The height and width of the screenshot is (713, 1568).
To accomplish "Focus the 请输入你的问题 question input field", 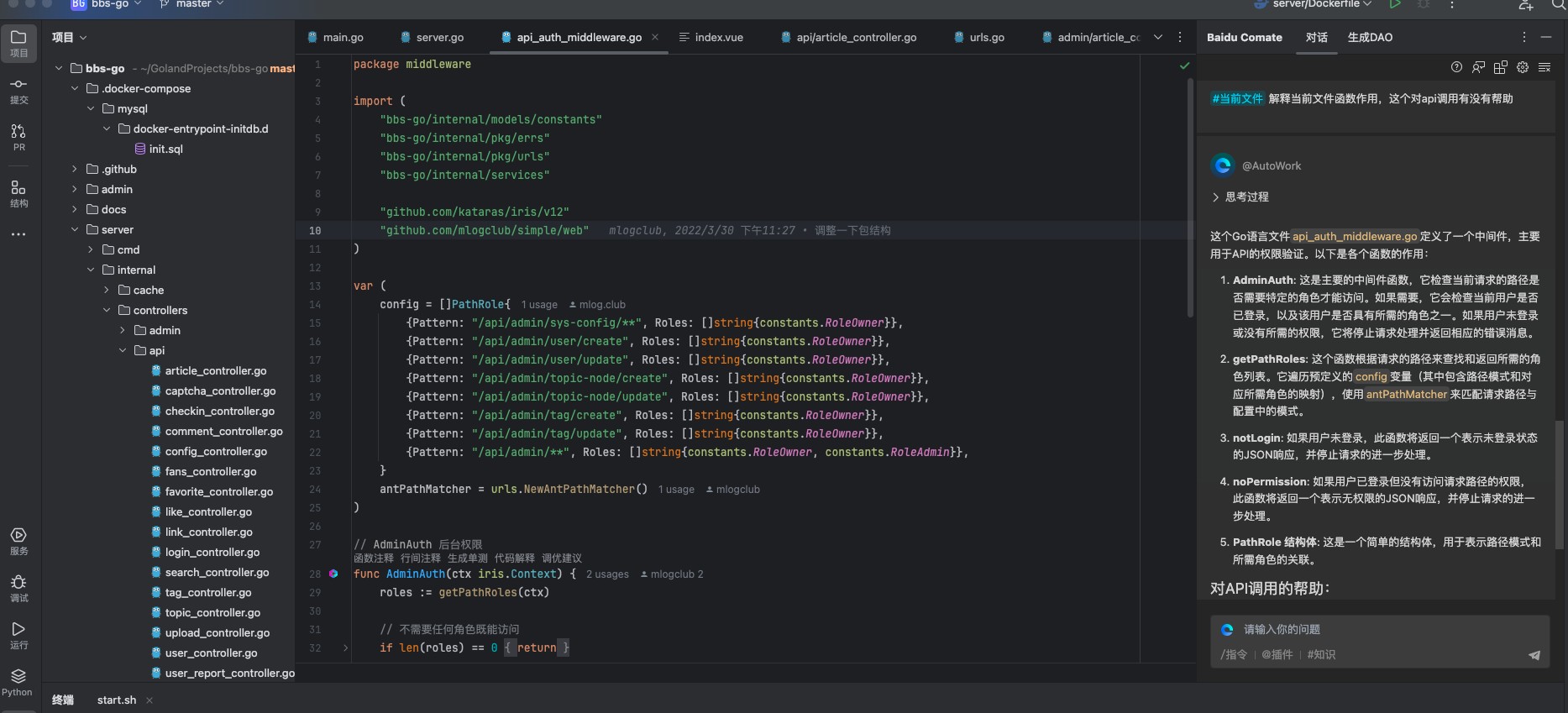I will tap(1379, 630).
